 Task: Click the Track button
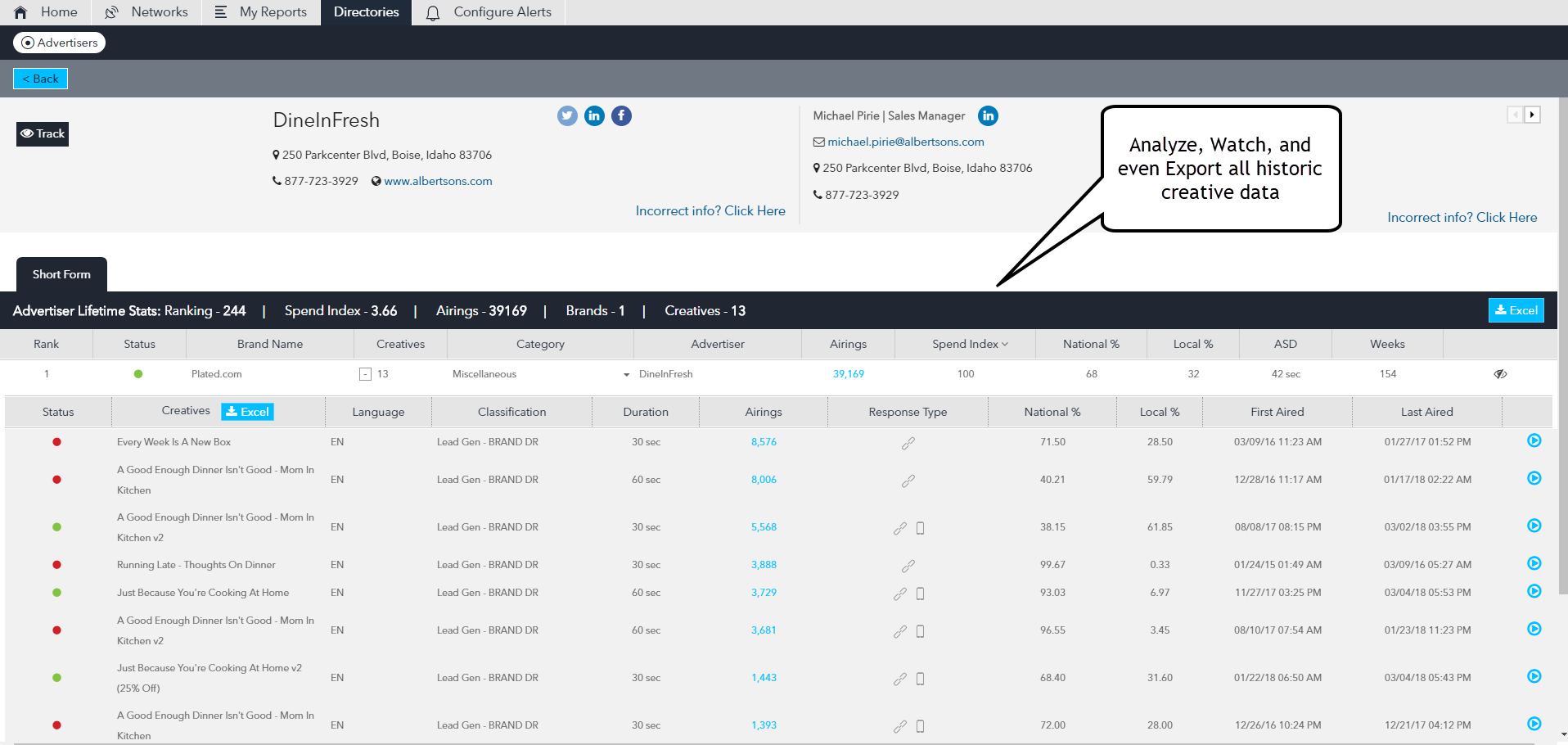43,133
